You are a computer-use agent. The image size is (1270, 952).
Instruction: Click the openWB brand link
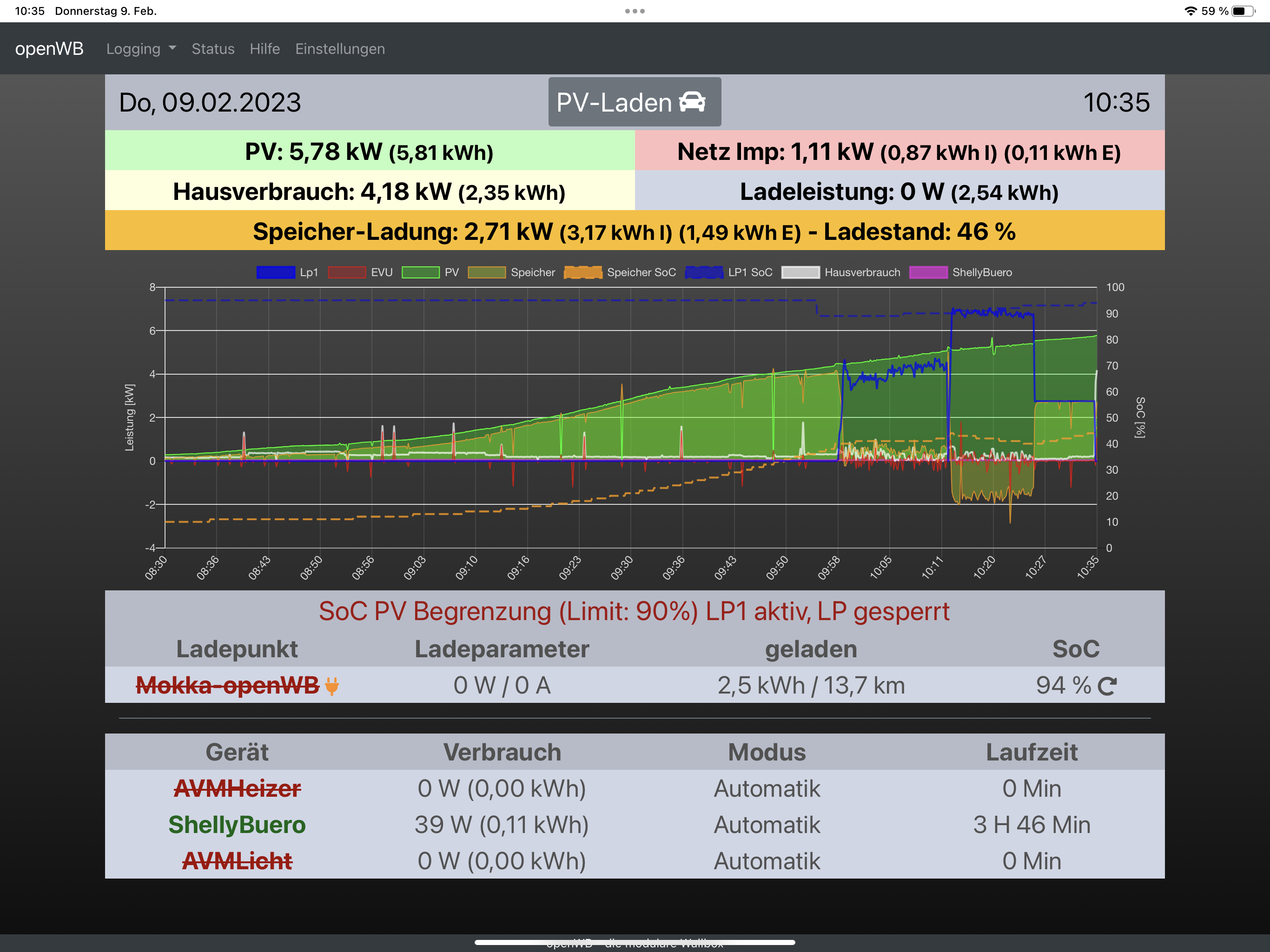tap(49, 49)
